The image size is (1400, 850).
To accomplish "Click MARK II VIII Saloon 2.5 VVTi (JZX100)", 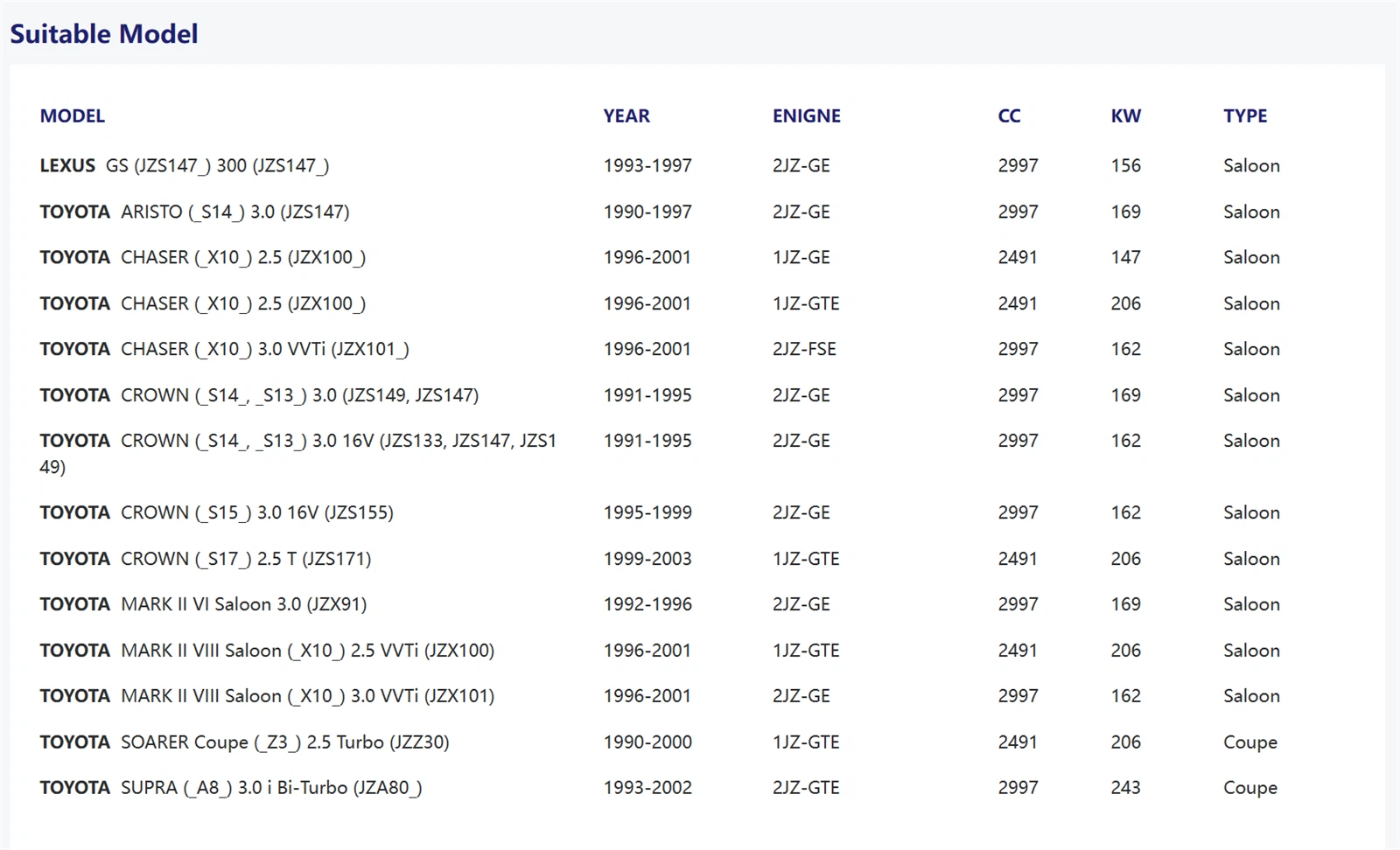I will coord(267,651).
